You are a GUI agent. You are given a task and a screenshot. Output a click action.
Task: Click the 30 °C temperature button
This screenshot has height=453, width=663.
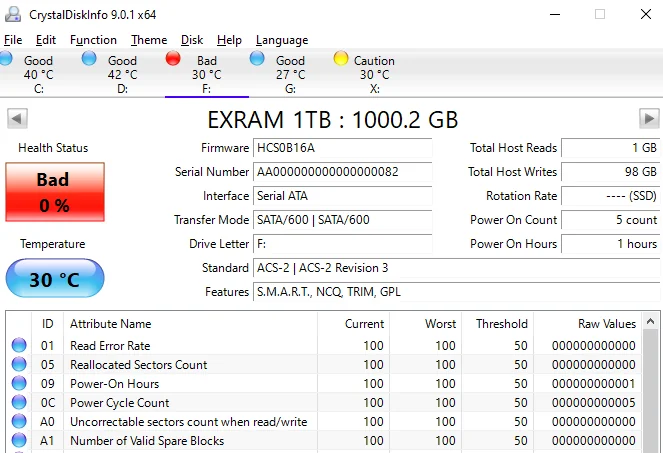55,278
